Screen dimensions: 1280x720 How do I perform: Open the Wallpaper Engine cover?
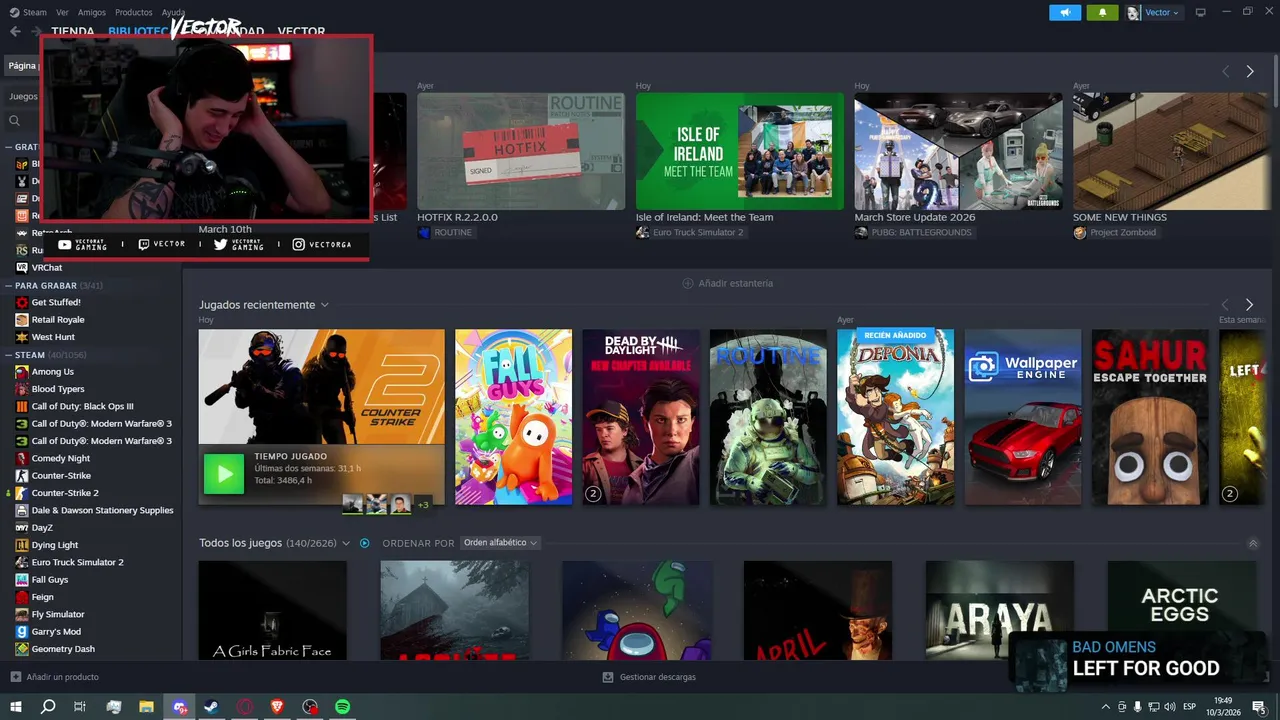point(1022,417)
